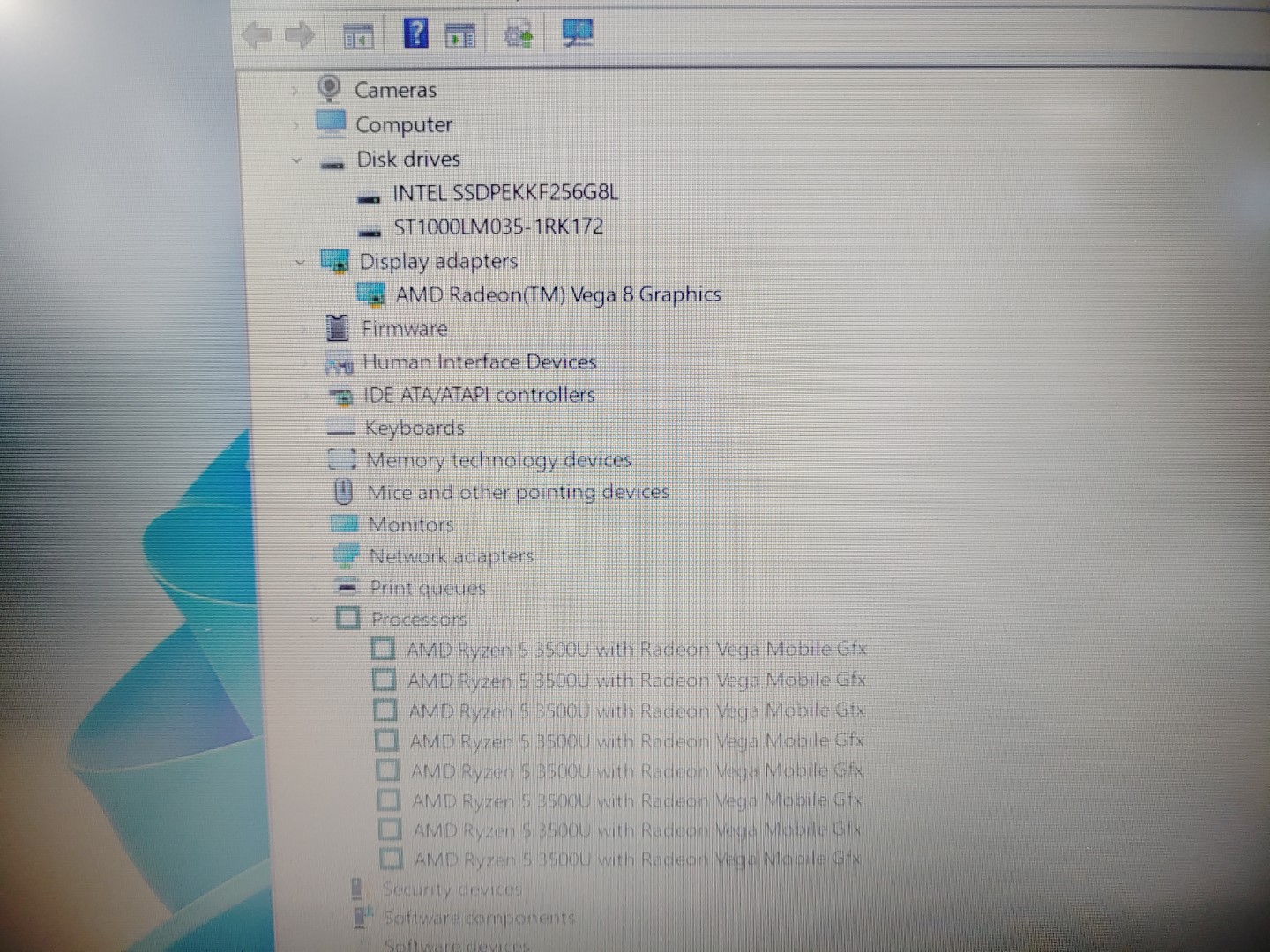
Task: Select the Human Interface Devices icon
Action: coord(339,363)
